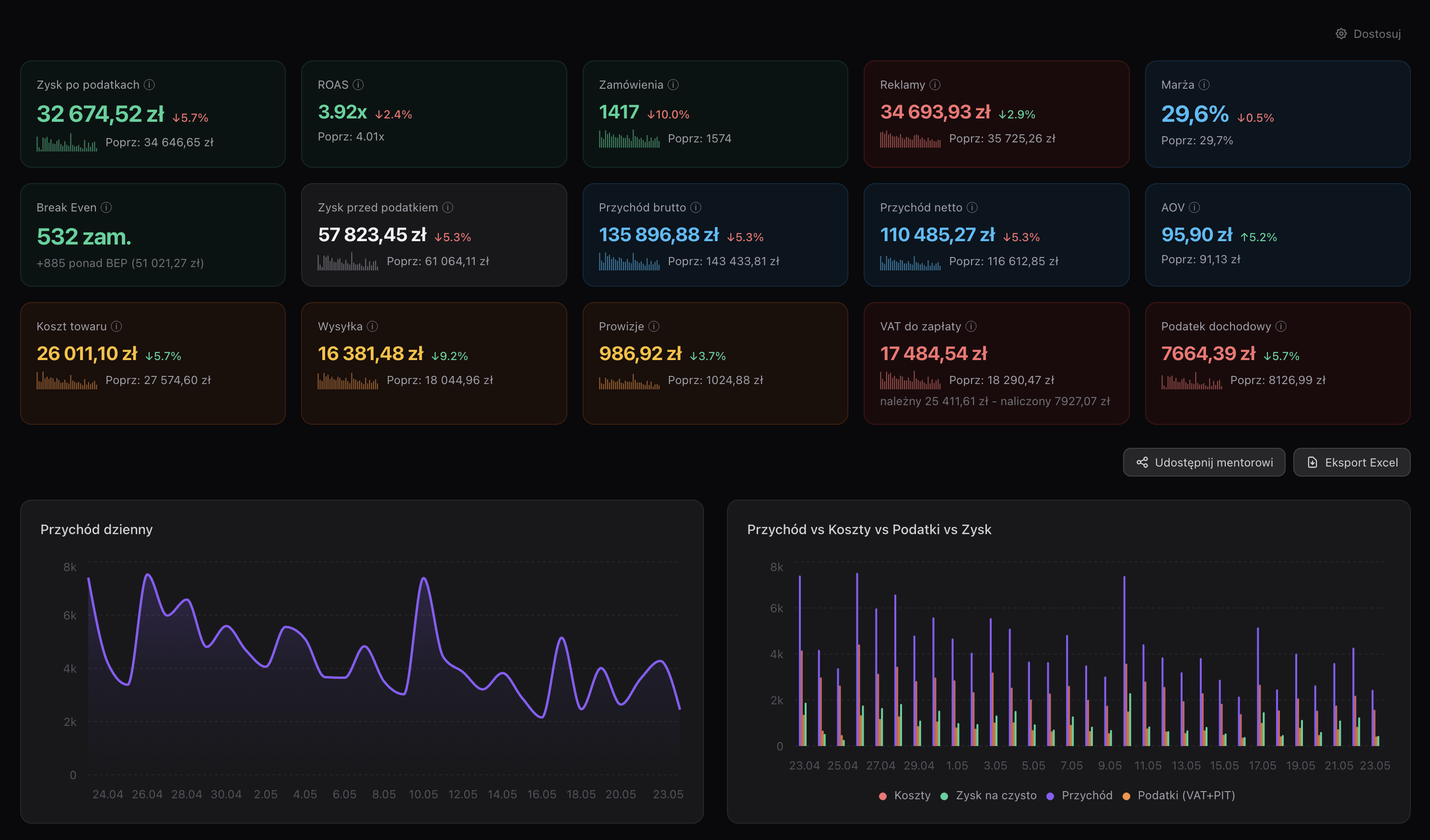
Task: Export data with Eksport Excel
Action: tap(1352, 462)
